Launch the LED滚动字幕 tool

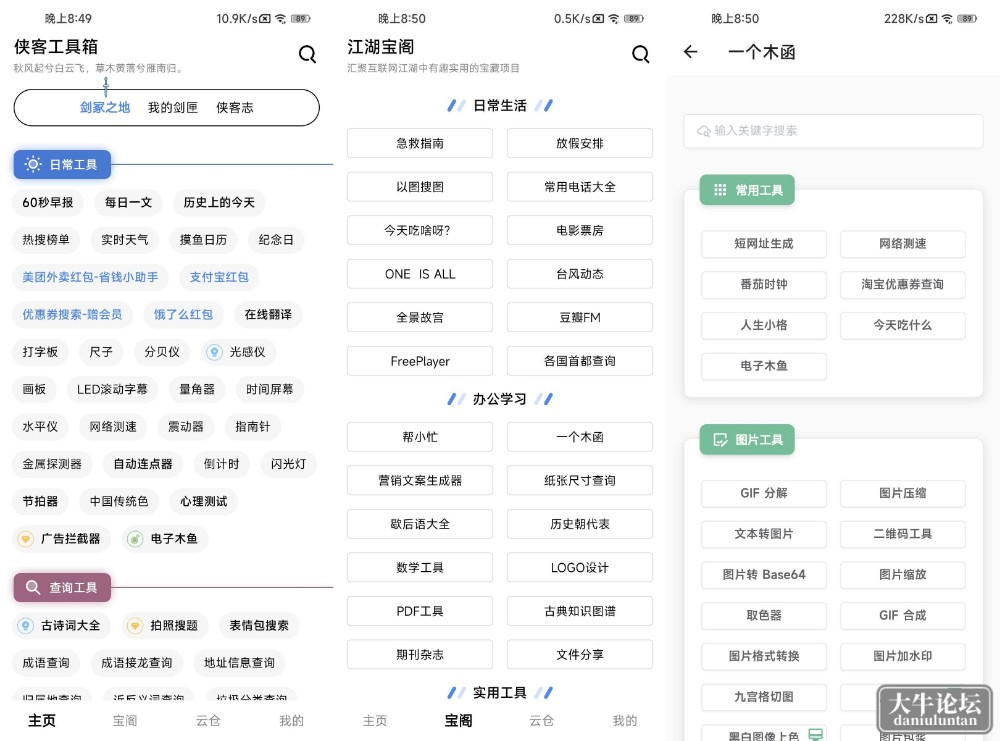click(x=112, y=389)
